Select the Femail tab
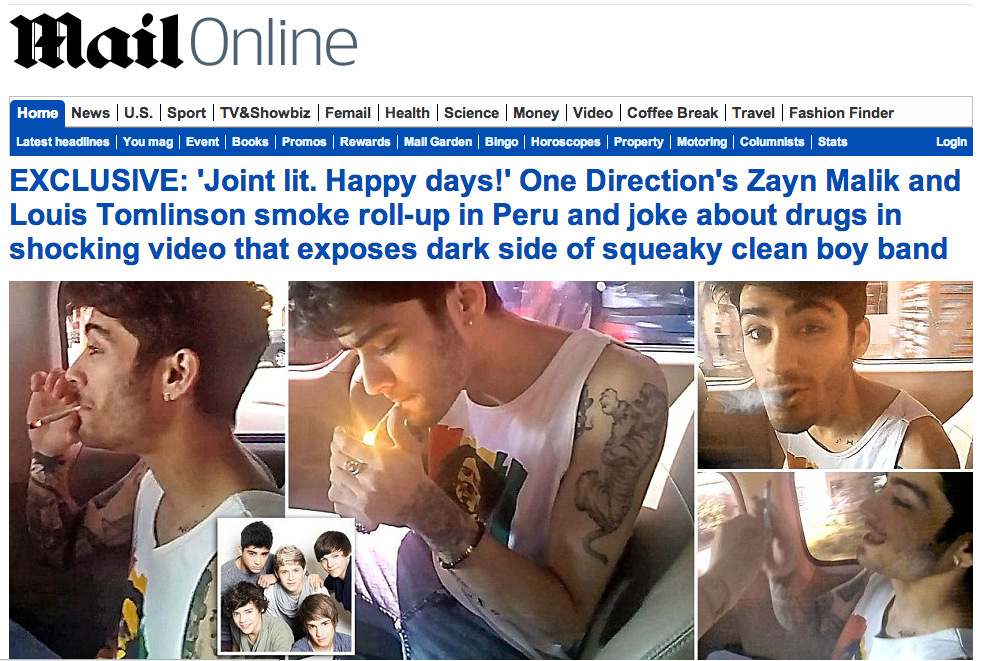Screen dimensions: 981x661 click(348, 113)
